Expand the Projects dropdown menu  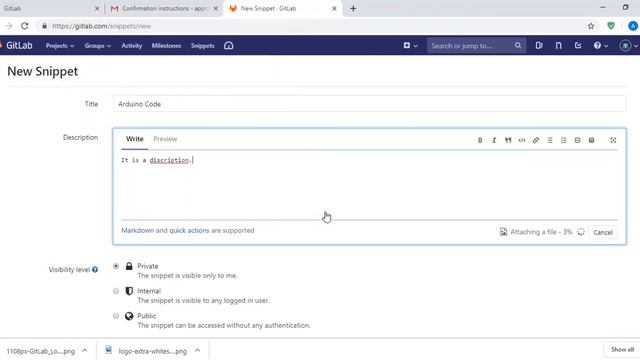click(x=60, y=46)
